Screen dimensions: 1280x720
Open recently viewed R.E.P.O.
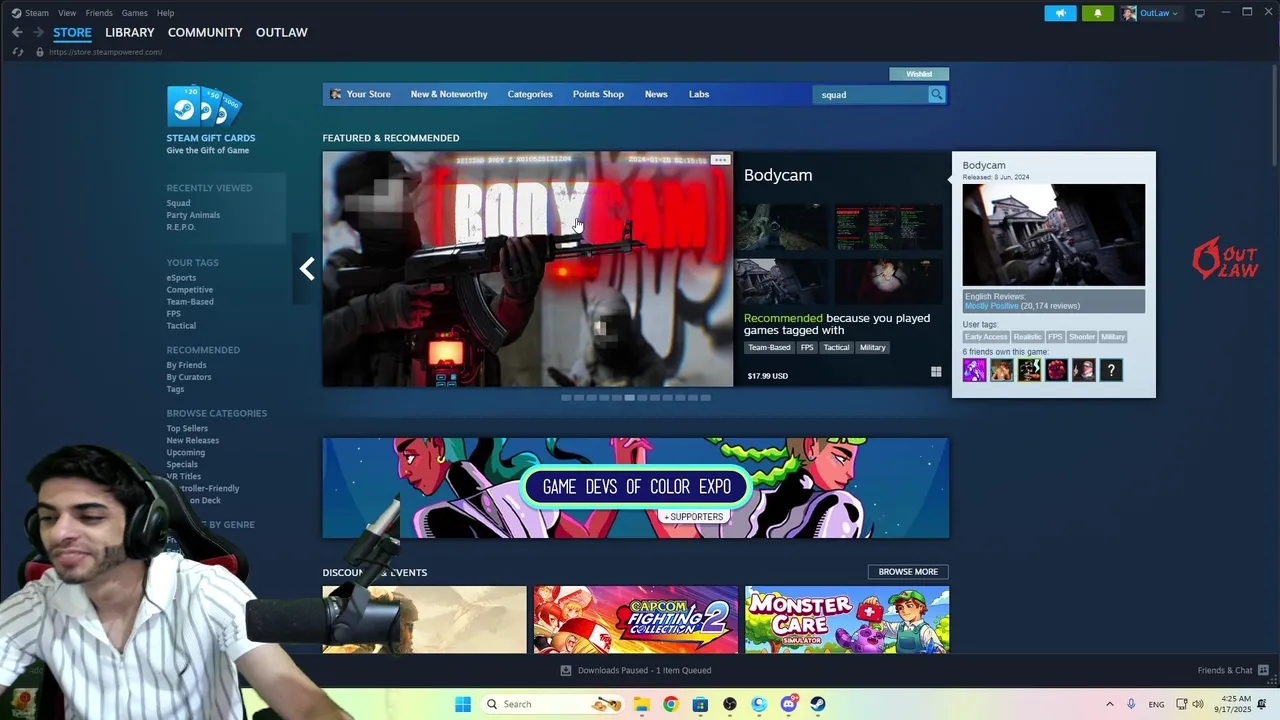(181, 227)
